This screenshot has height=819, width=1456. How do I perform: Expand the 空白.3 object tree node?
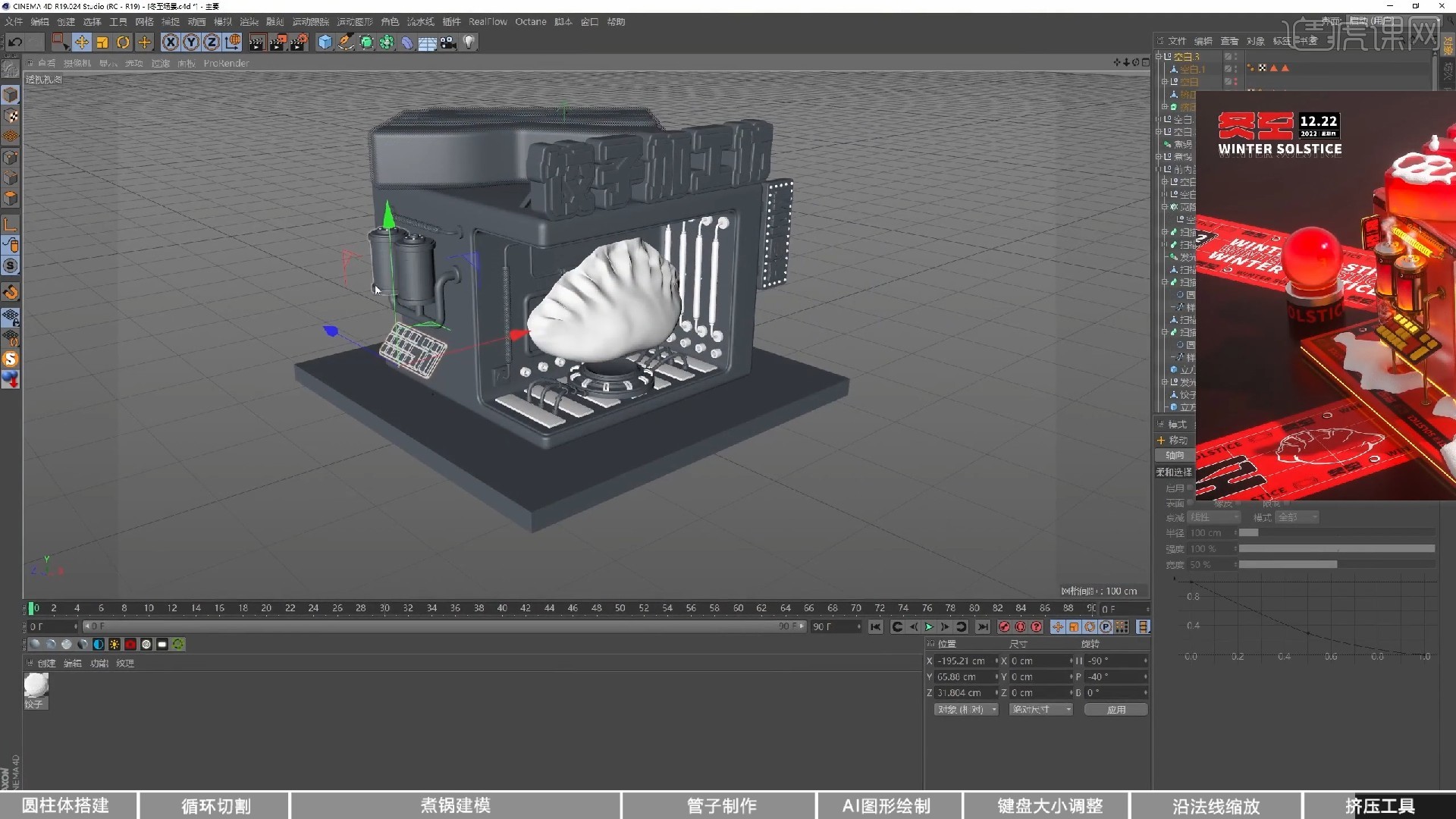tap(1159, 57)
